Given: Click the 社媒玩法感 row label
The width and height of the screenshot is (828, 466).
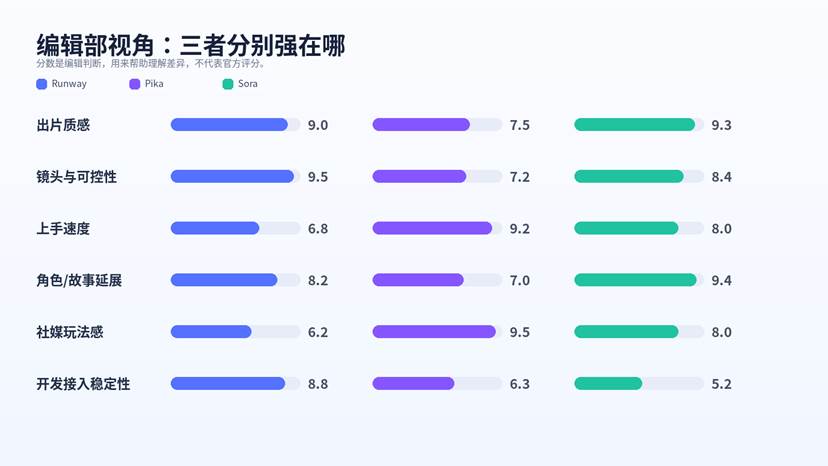Looking at the screenshot, I should point(69,332).
